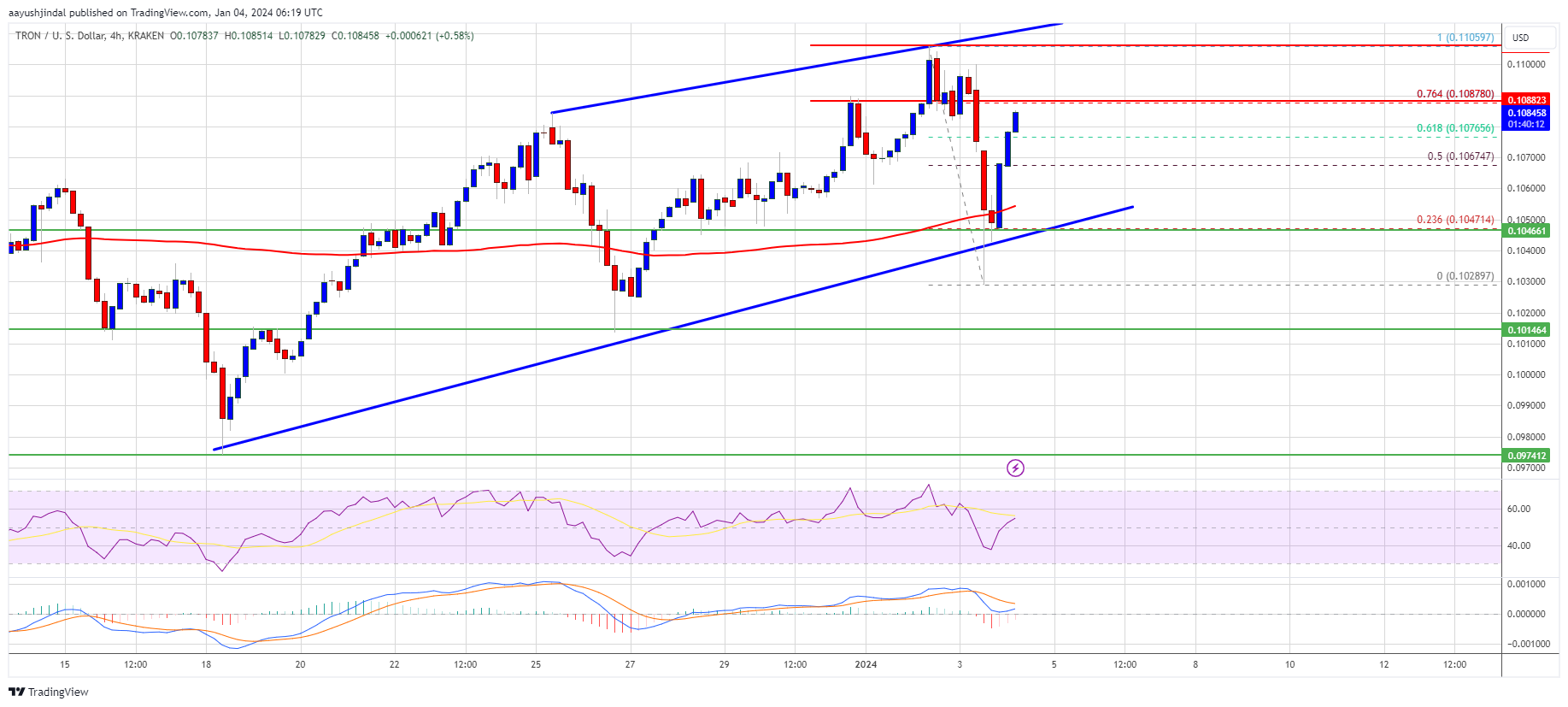Click the 0.001000 MACD axis label
The height and width of the screenshot is (707, 1568).
(1525, 584)
